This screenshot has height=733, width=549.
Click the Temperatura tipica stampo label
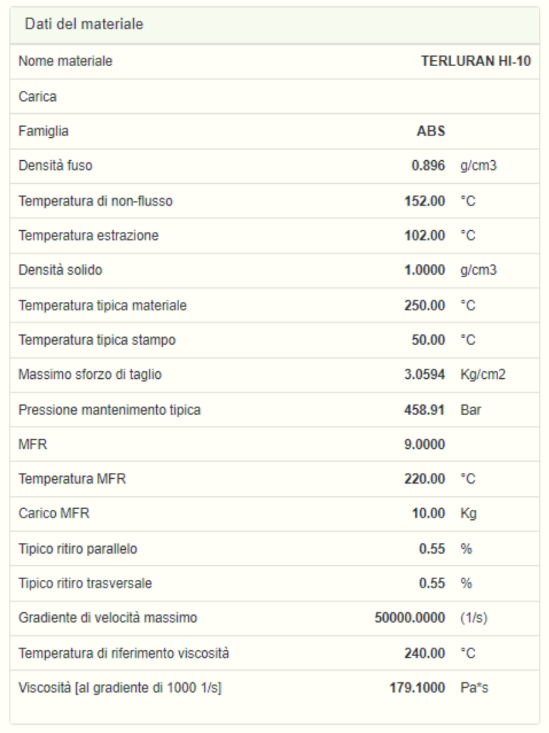(x=97, y=340)
